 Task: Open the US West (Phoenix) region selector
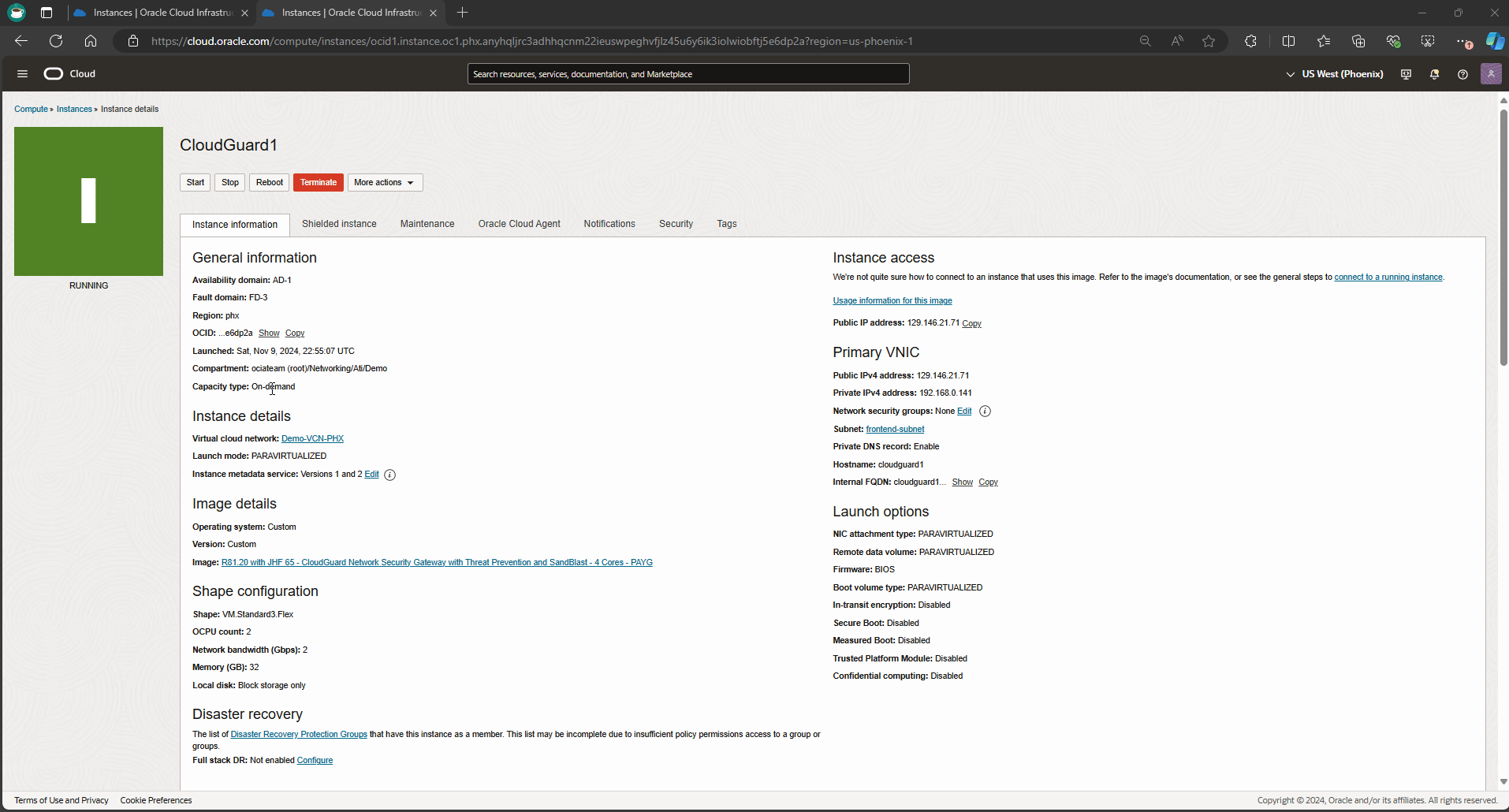pos(1335,74)
